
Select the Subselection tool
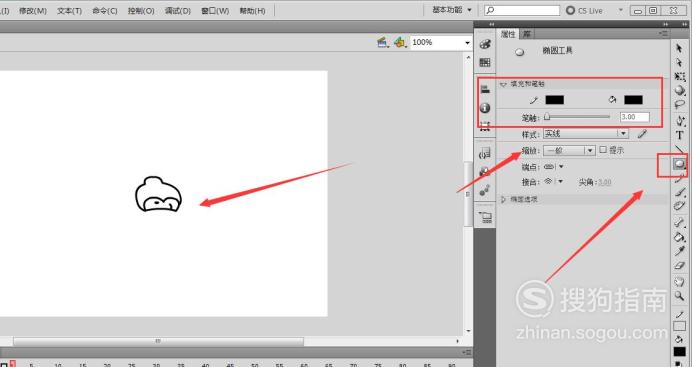coord(679,62)
